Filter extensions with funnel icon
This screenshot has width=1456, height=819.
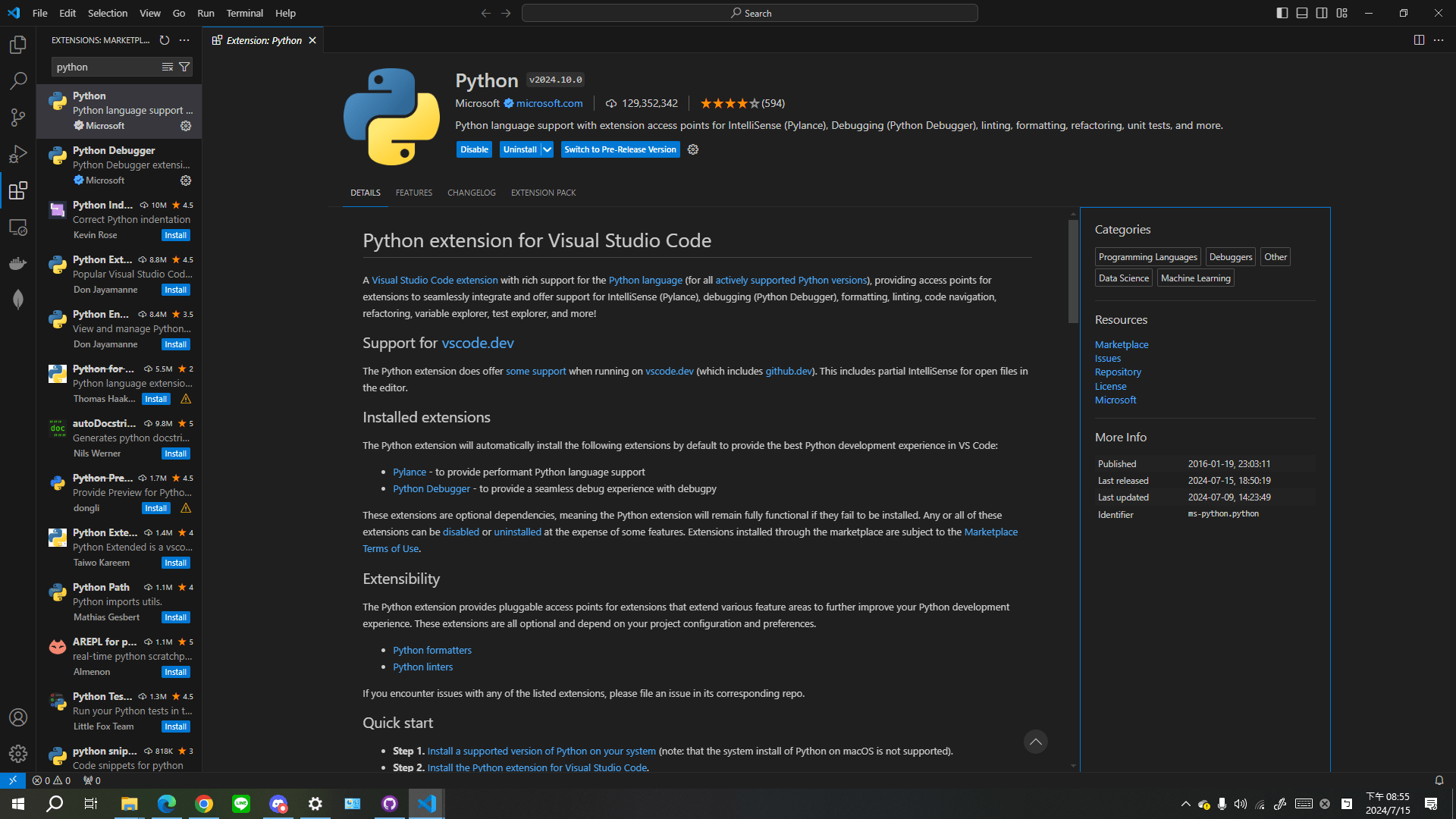pyautogui.click(x=184, y=67)
